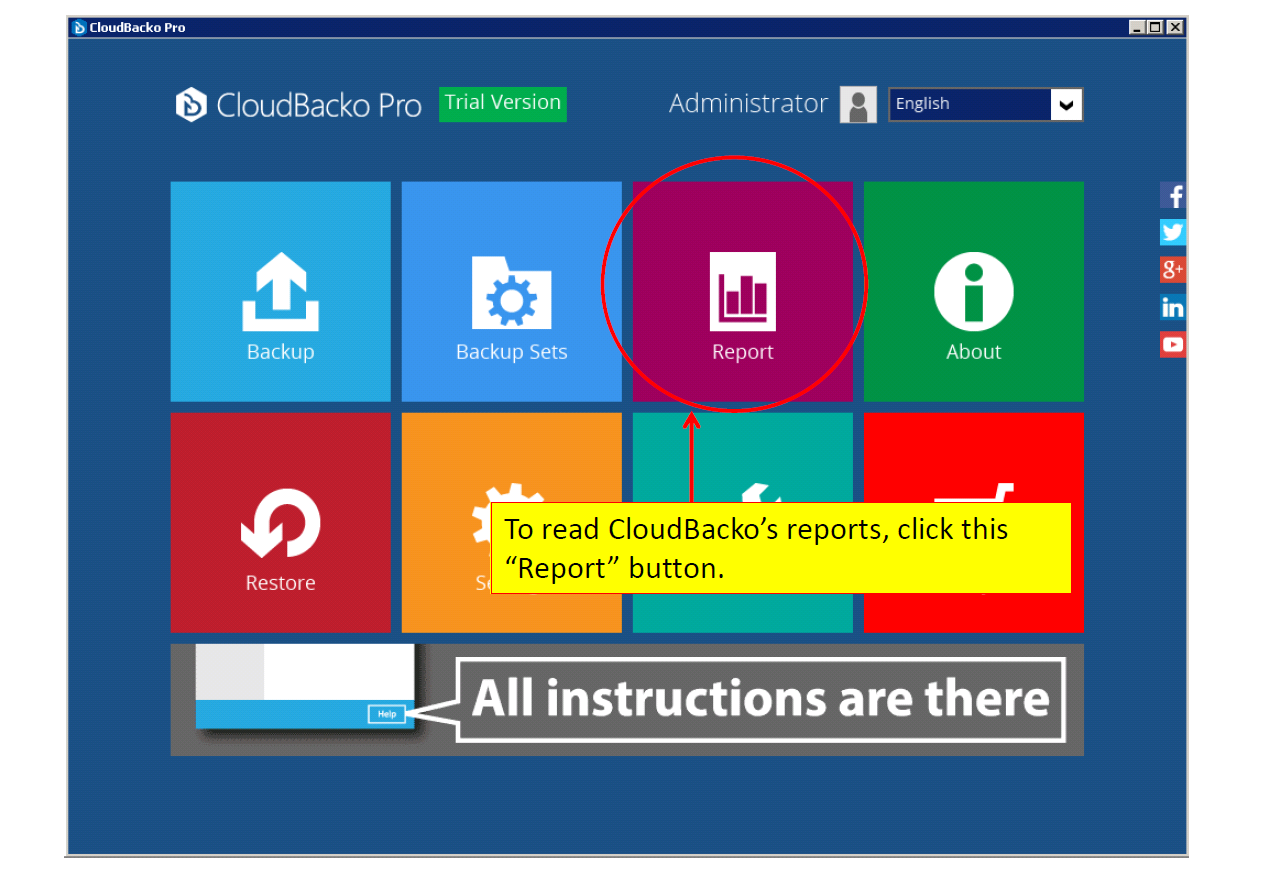This screenshot has height=886, width=1272.
Task: Open the LinkedIn social icon
Action: [x=1172, y=307]
